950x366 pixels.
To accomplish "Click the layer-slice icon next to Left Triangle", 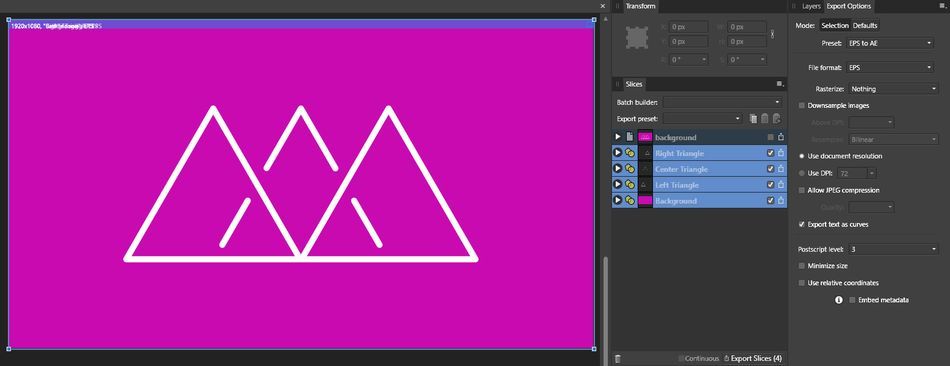I will pos(630,185).
